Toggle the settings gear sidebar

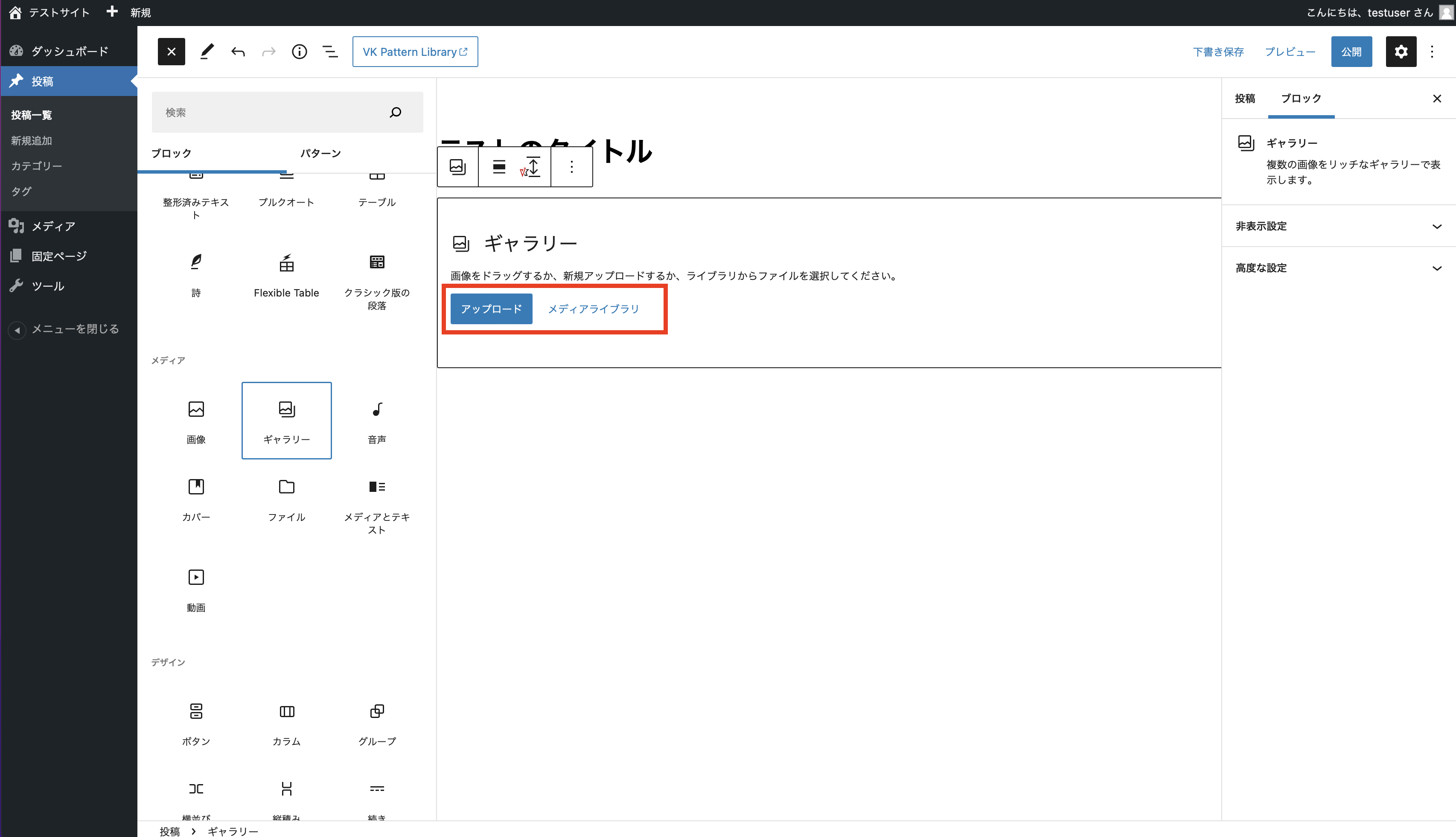click(x=1401, y=52)
